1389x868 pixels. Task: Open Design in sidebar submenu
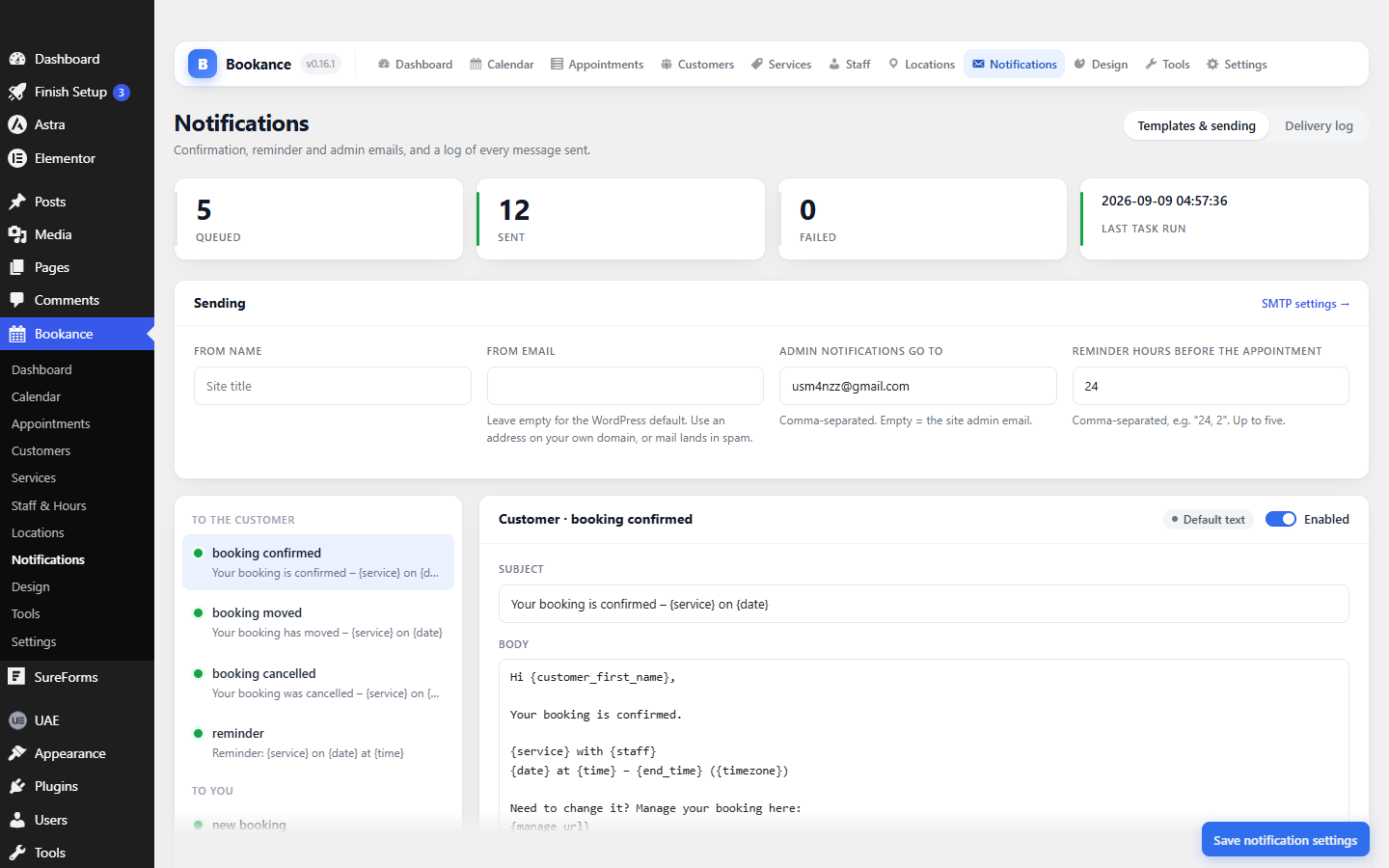pyautogui.click(x=31, y=586)
